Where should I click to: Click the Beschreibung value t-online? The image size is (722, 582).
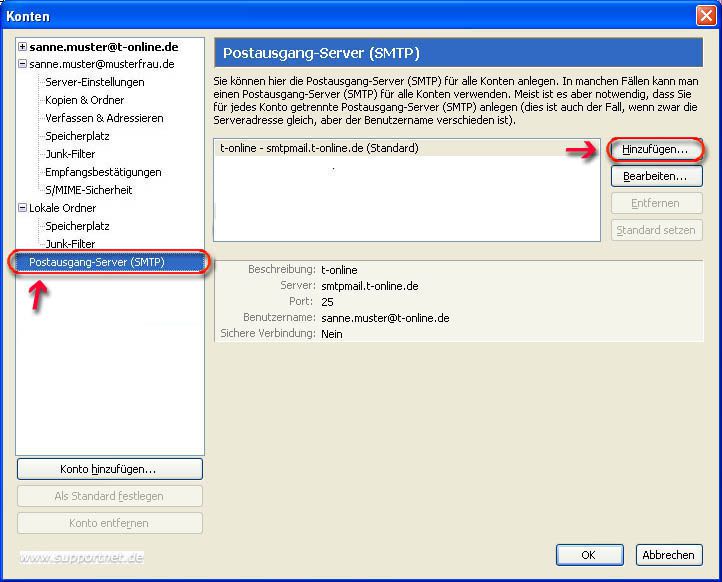click(339, 270)
